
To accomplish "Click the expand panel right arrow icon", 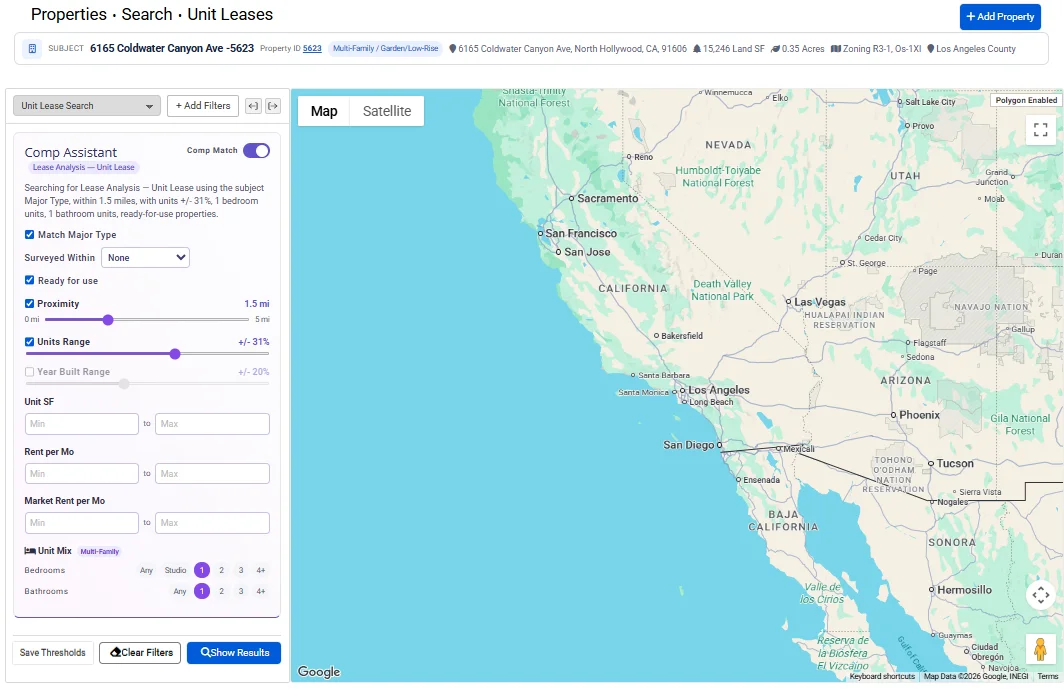I will coord(273,106).
